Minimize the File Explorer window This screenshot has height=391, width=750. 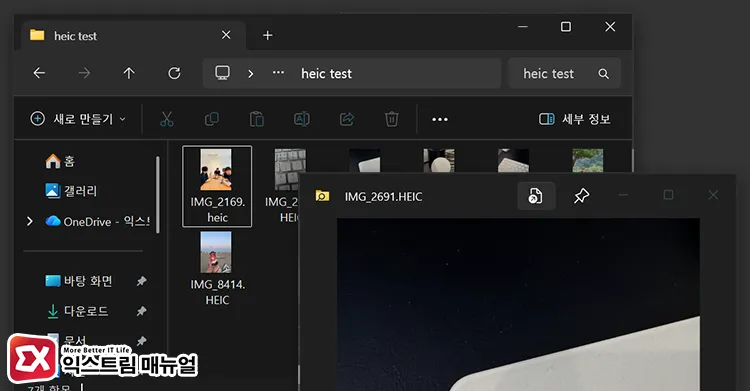point(522,27)
